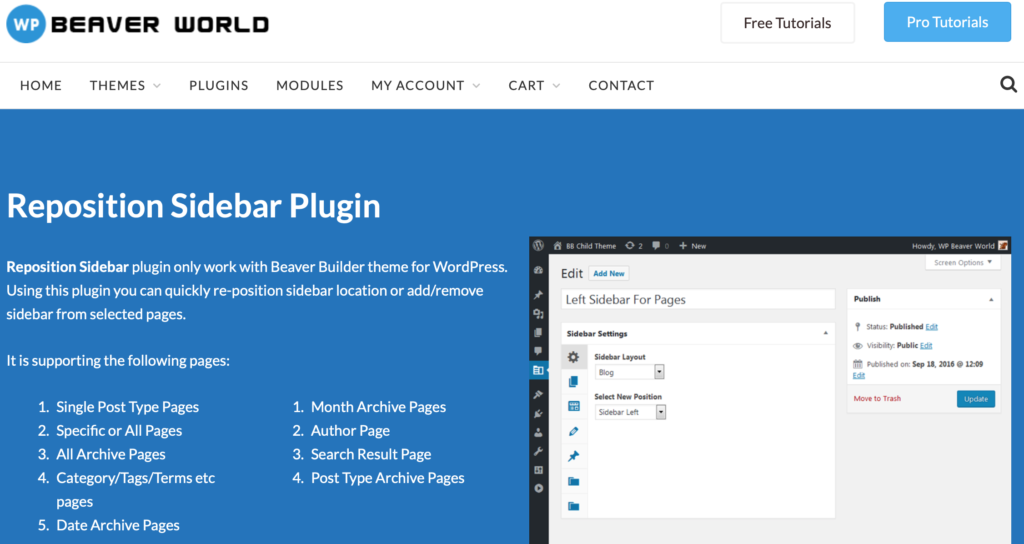Click the WP Beaver World logo
This screenshot has width=1024, height=544.
(138, 24)
